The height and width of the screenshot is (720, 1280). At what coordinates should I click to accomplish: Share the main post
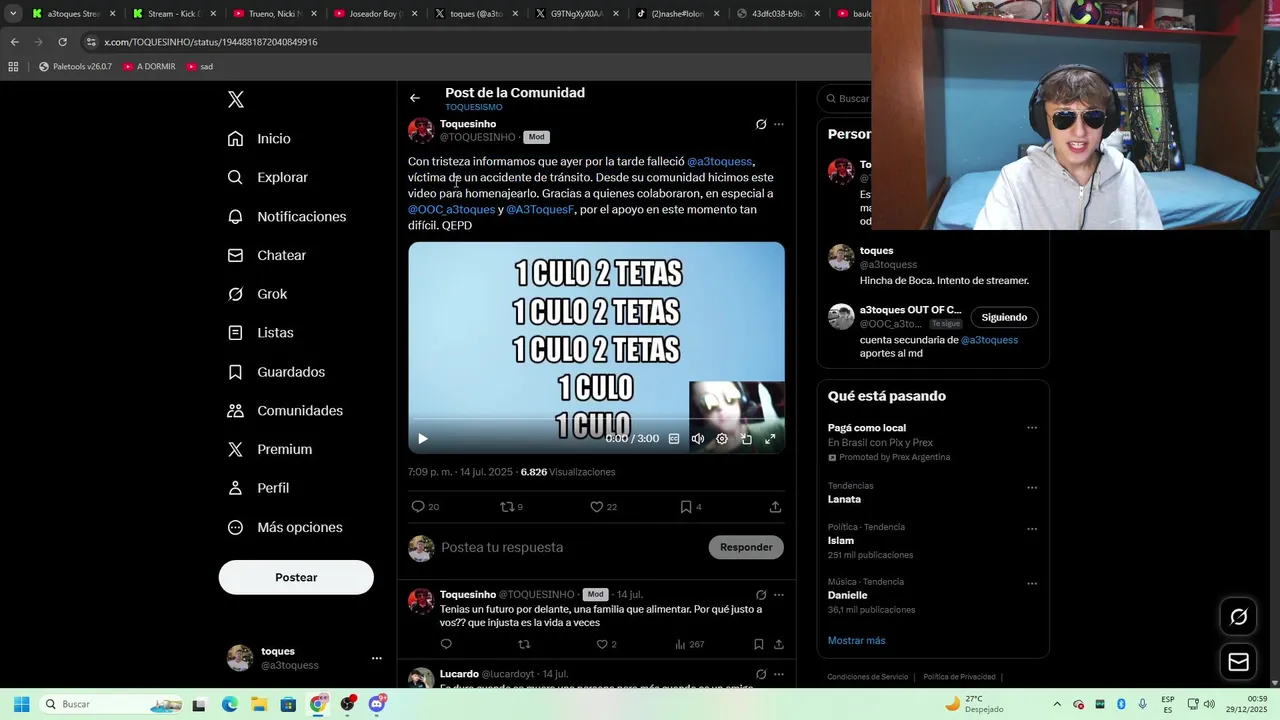tap(775, 507)
